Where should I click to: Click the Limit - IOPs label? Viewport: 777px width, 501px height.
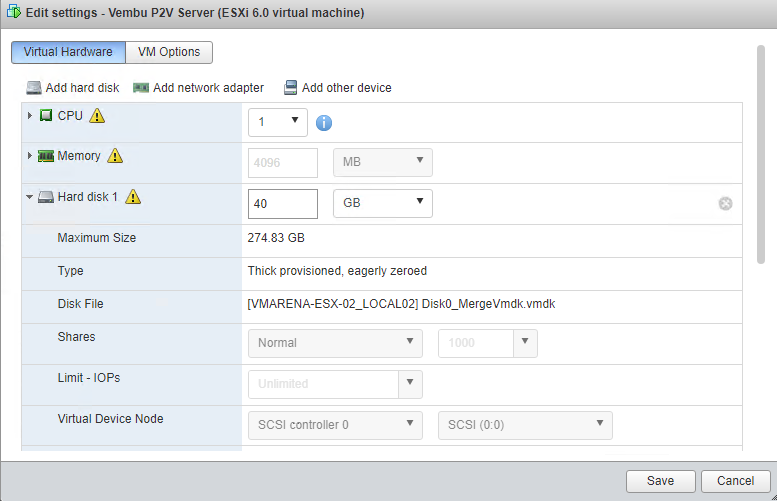(89, 378)
